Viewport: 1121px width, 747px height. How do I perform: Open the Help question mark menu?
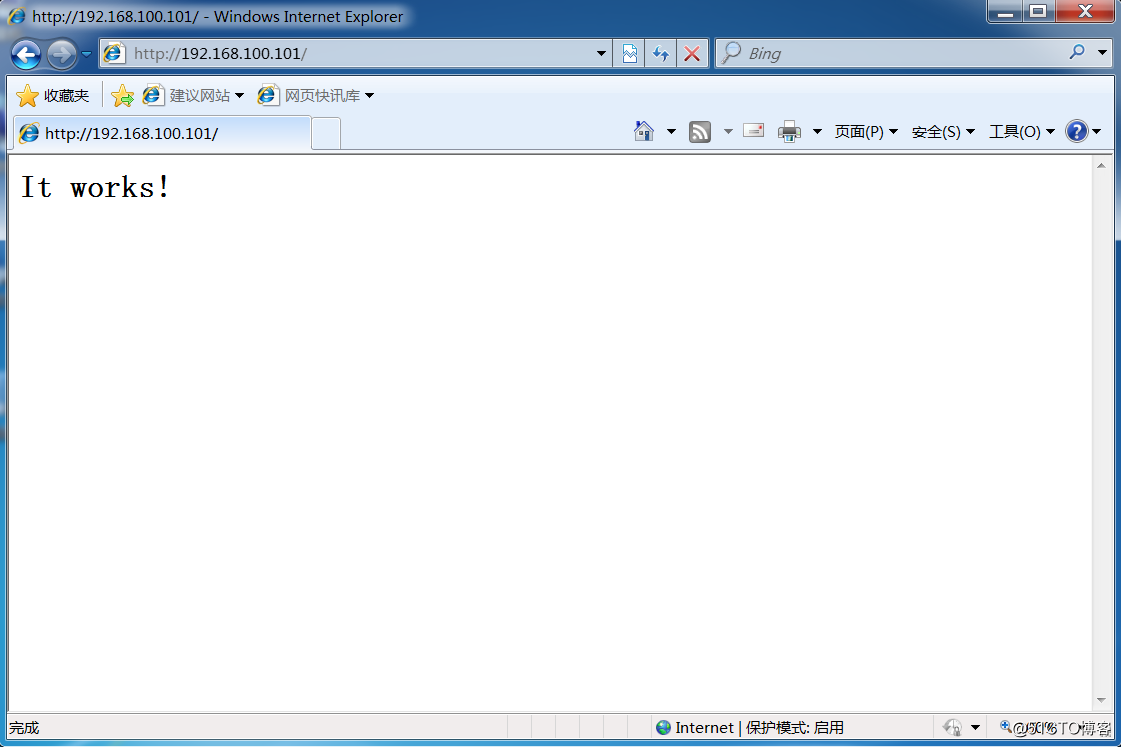tap(1083, 132)
